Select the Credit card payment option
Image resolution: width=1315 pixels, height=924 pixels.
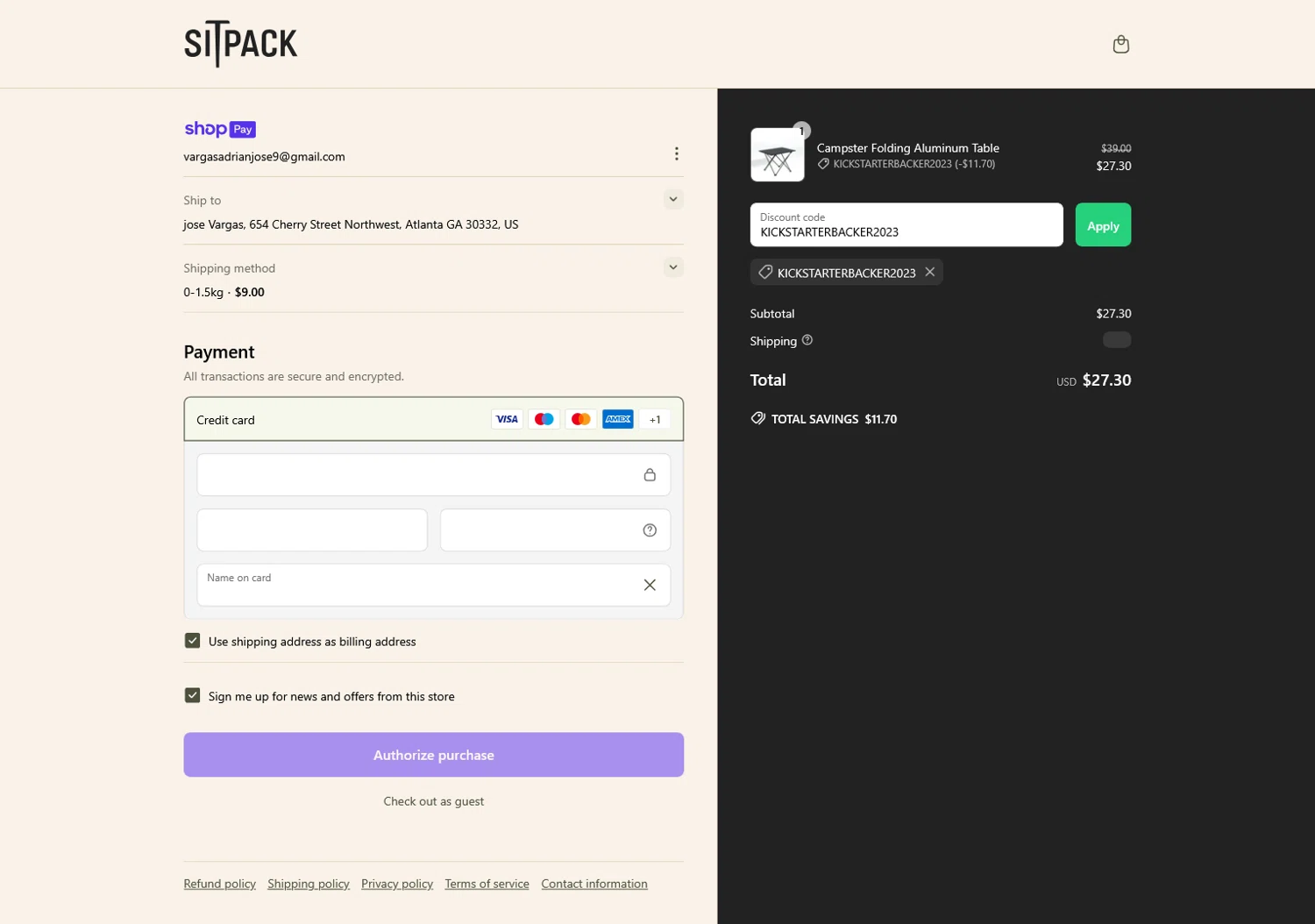(433, 419)
